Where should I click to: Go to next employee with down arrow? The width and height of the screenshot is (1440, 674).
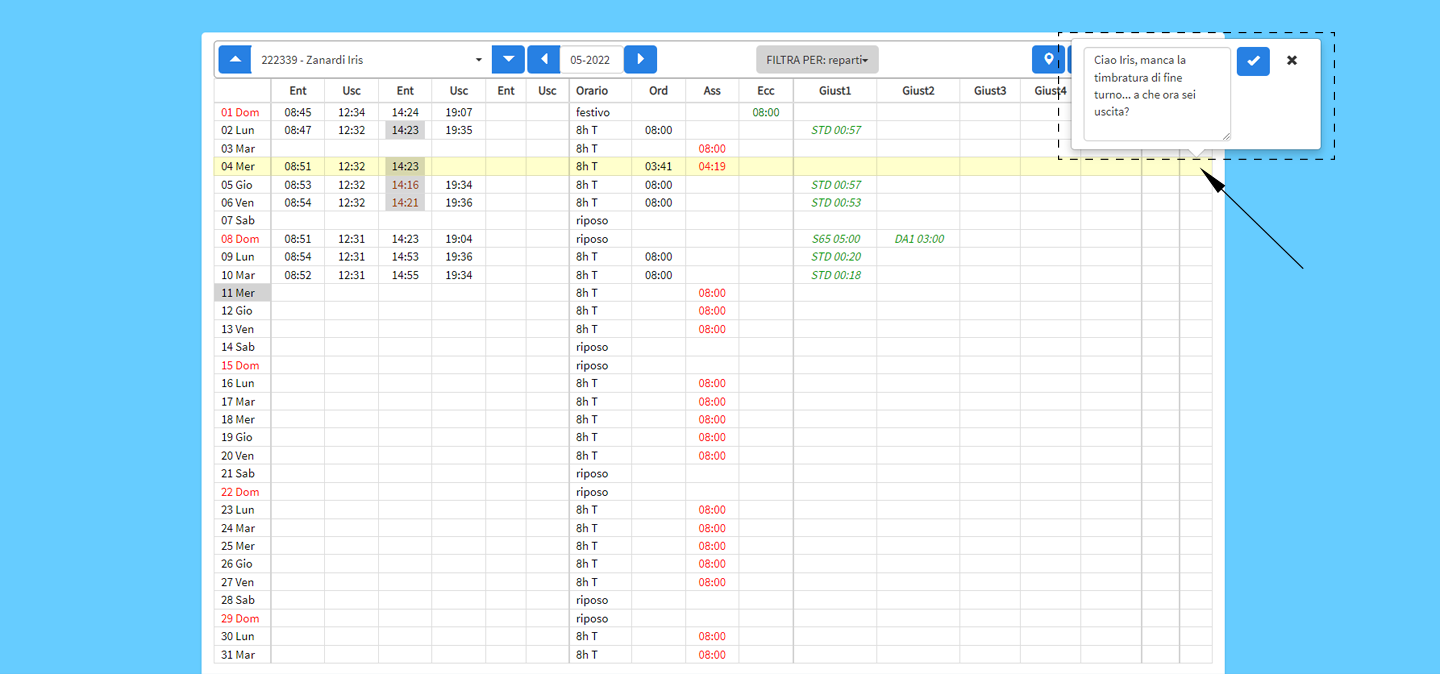click(x=508, y=59)
